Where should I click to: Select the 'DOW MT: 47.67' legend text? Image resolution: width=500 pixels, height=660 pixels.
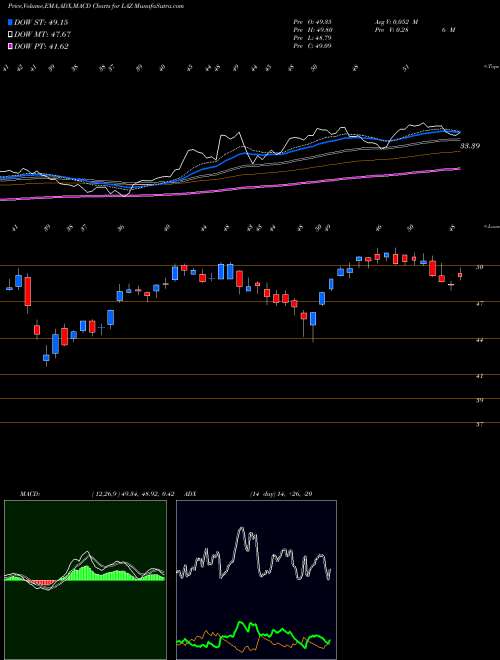coord(43,35)
